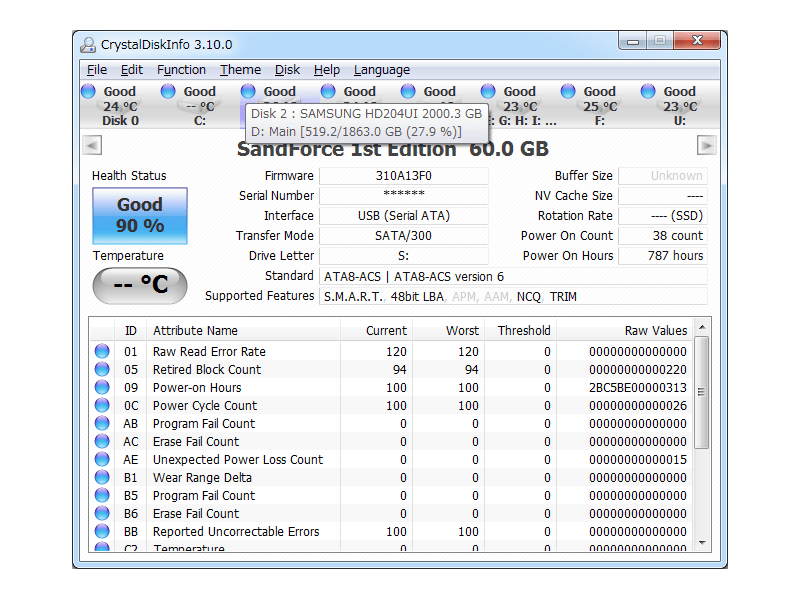Viewport: 800px width, 600px height.
Task: Click the Raw Read Error Rate status orb
Action: 102,352
